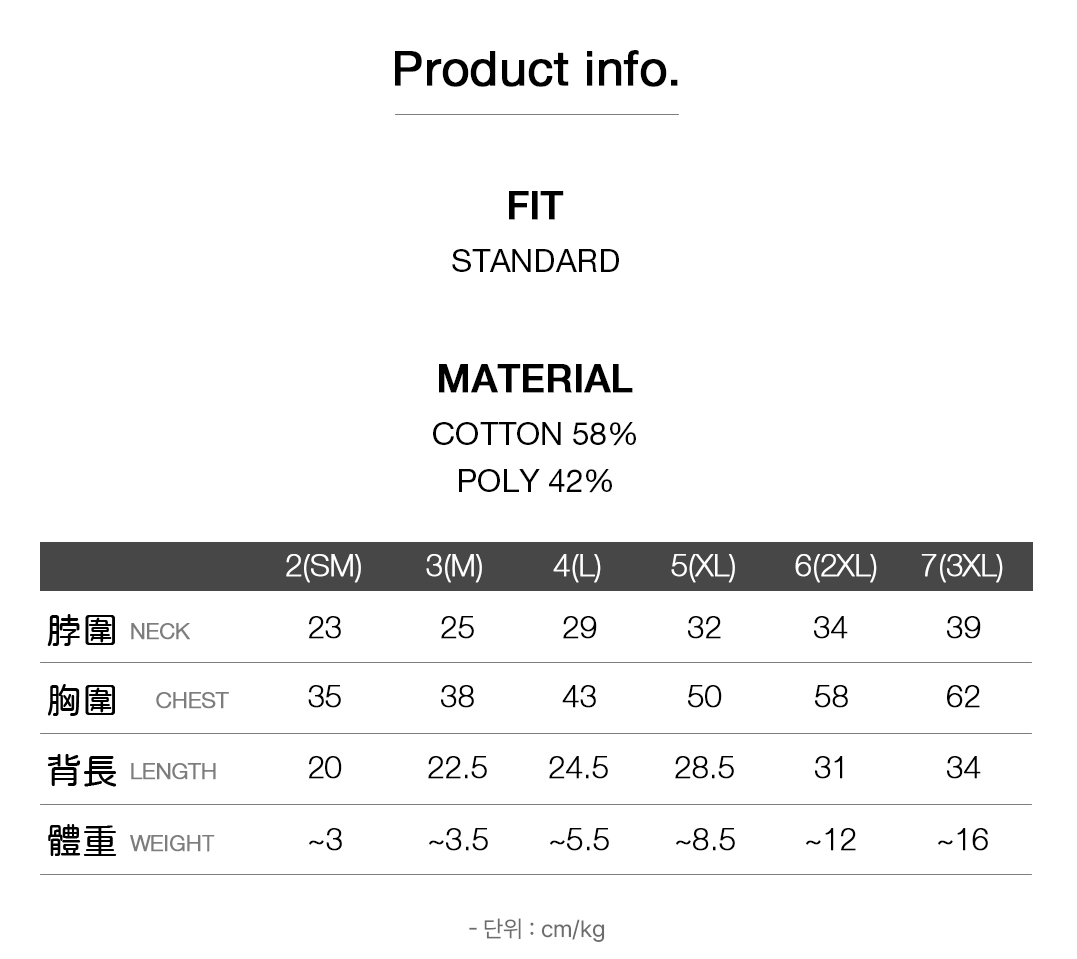
Task: Click the 2(SM) size column header
Action: click(x=323, y=567)
